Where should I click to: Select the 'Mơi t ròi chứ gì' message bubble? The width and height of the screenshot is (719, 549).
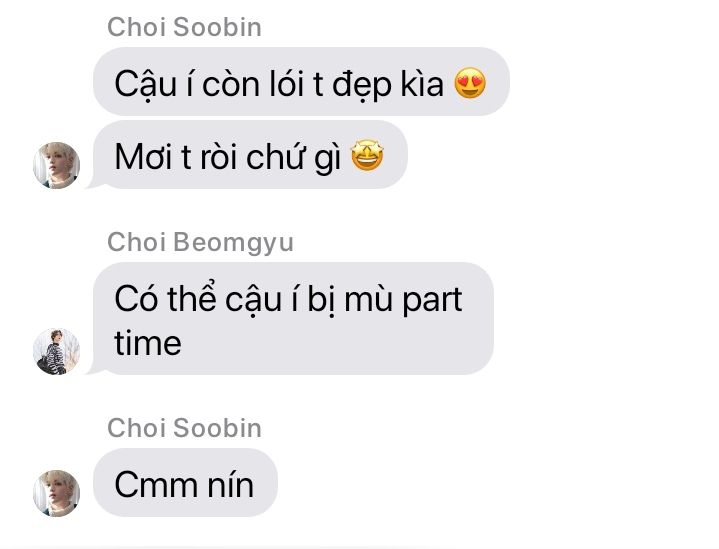click(250, 155)
